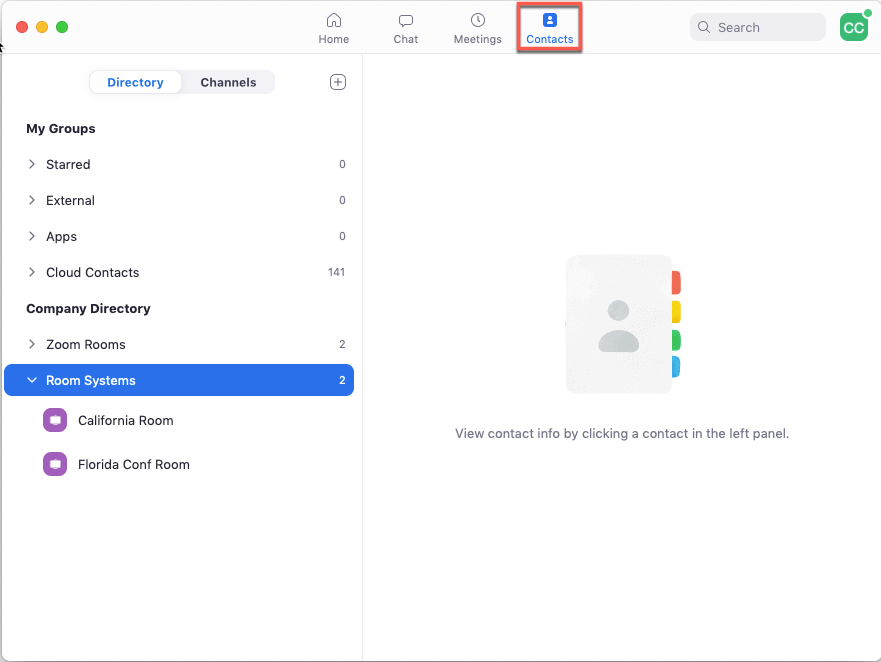Select California Room contact
This screenshot has height=662, width=881.
(179, 420)
